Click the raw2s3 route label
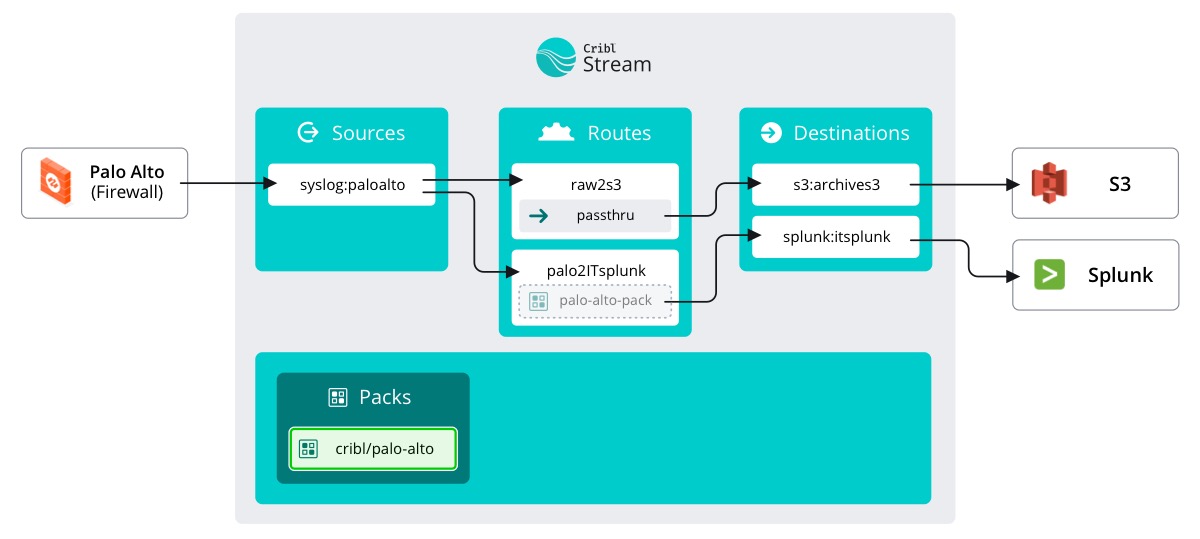 click(595, 184)
